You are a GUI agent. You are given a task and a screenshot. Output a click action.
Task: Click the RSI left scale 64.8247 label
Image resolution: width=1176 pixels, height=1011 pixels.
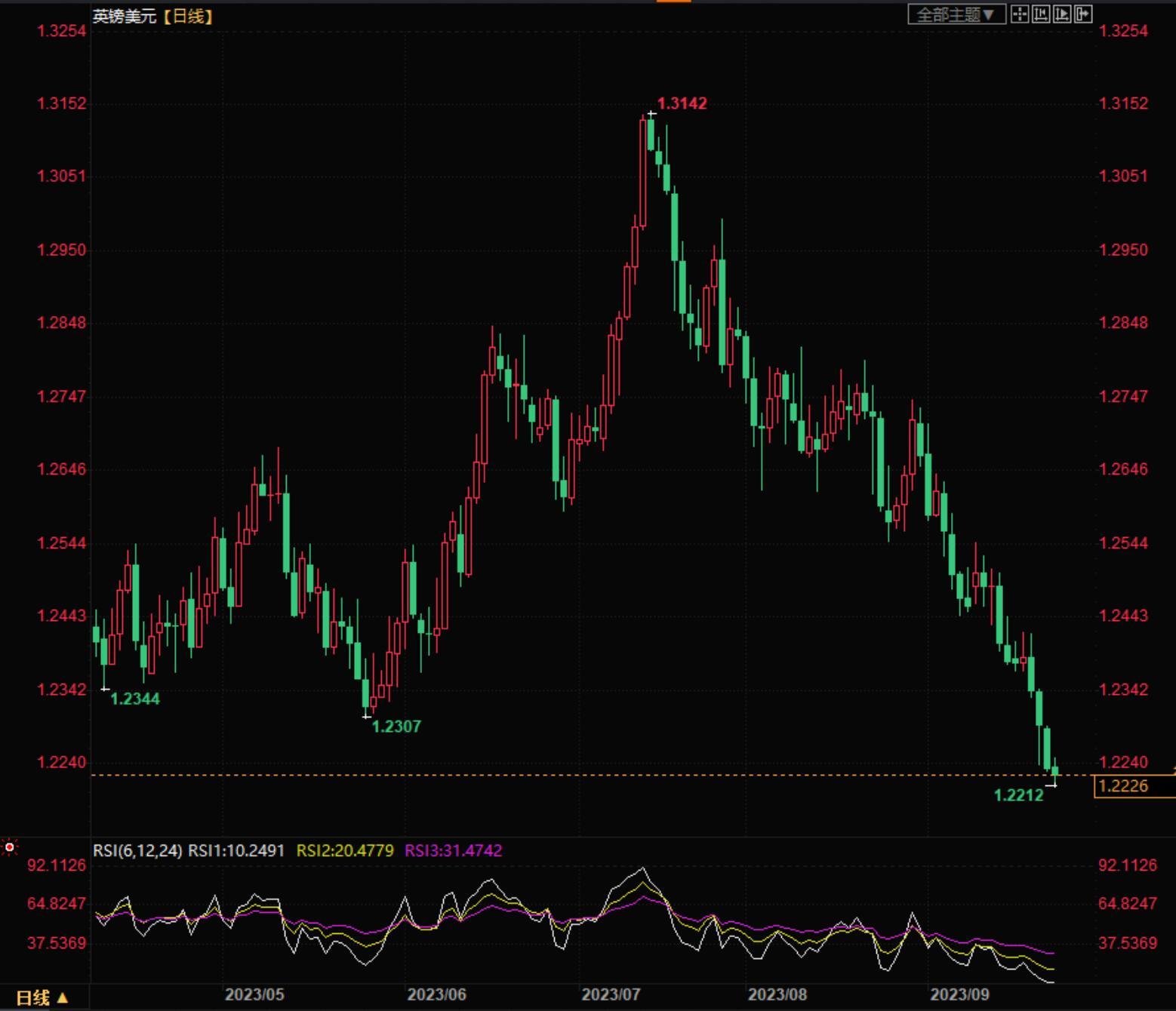(57, 903)
